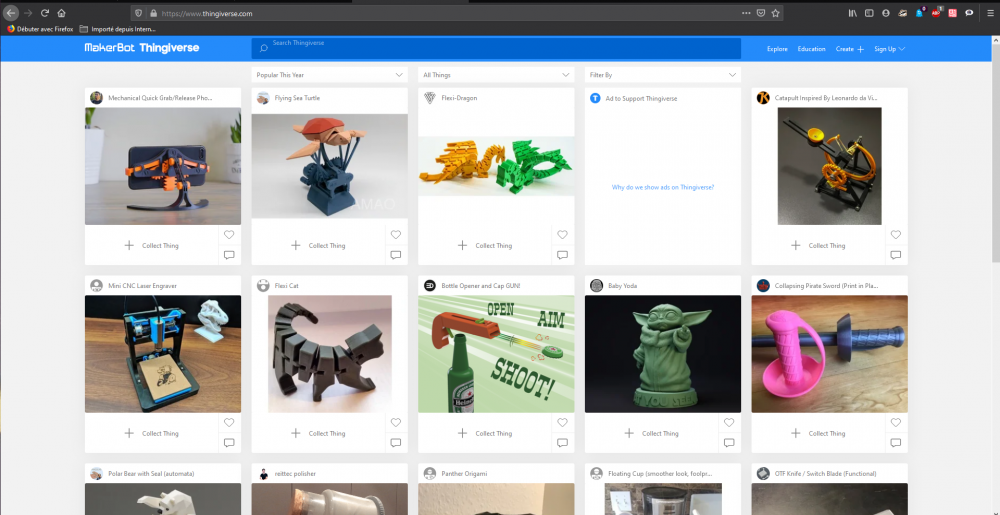Open the Baby Yoda thumbnail
Image resolution: width=1000 pixels, height=515 pixels.
(x=663, y=354)
